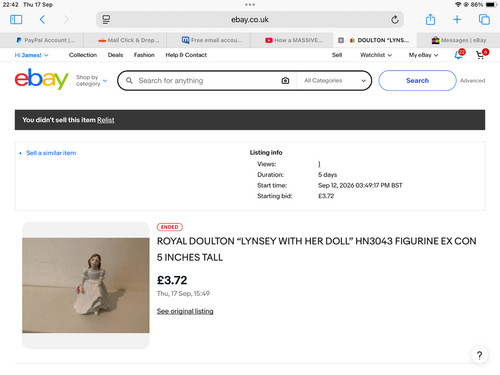Close the DOULTON tab with its icon
This screenshot has width=500, height=375.
pyautogui.click(x=341, y=40)
